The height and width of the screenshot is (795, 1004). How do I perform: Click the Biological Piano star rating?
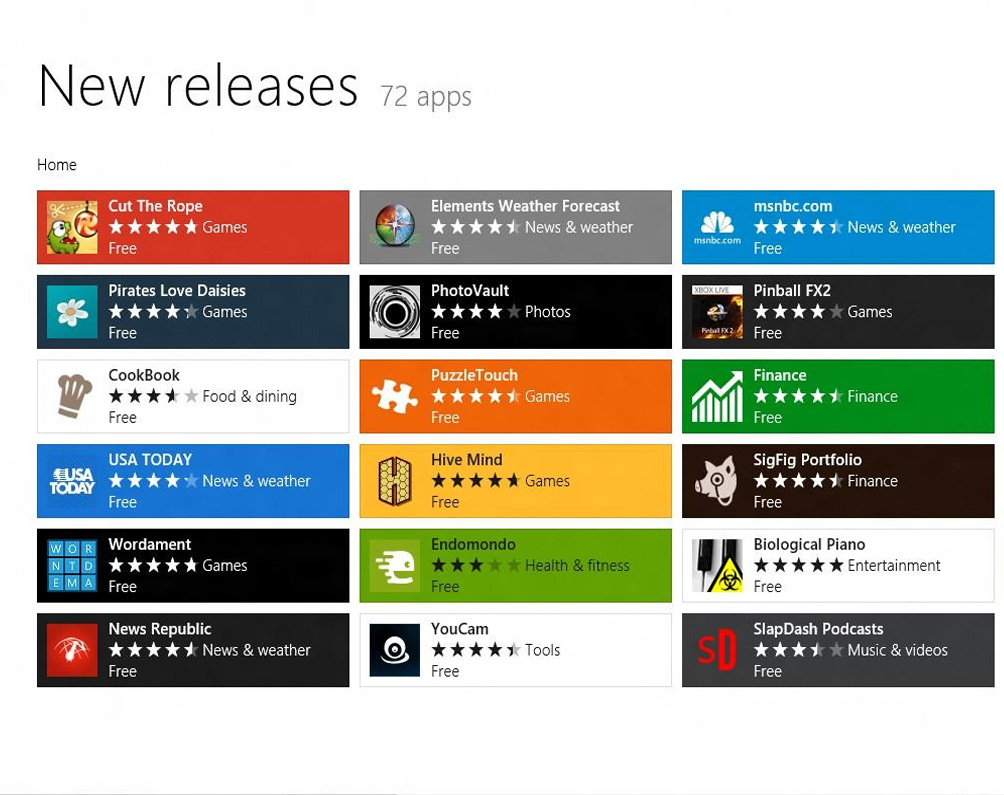point(799,565)
